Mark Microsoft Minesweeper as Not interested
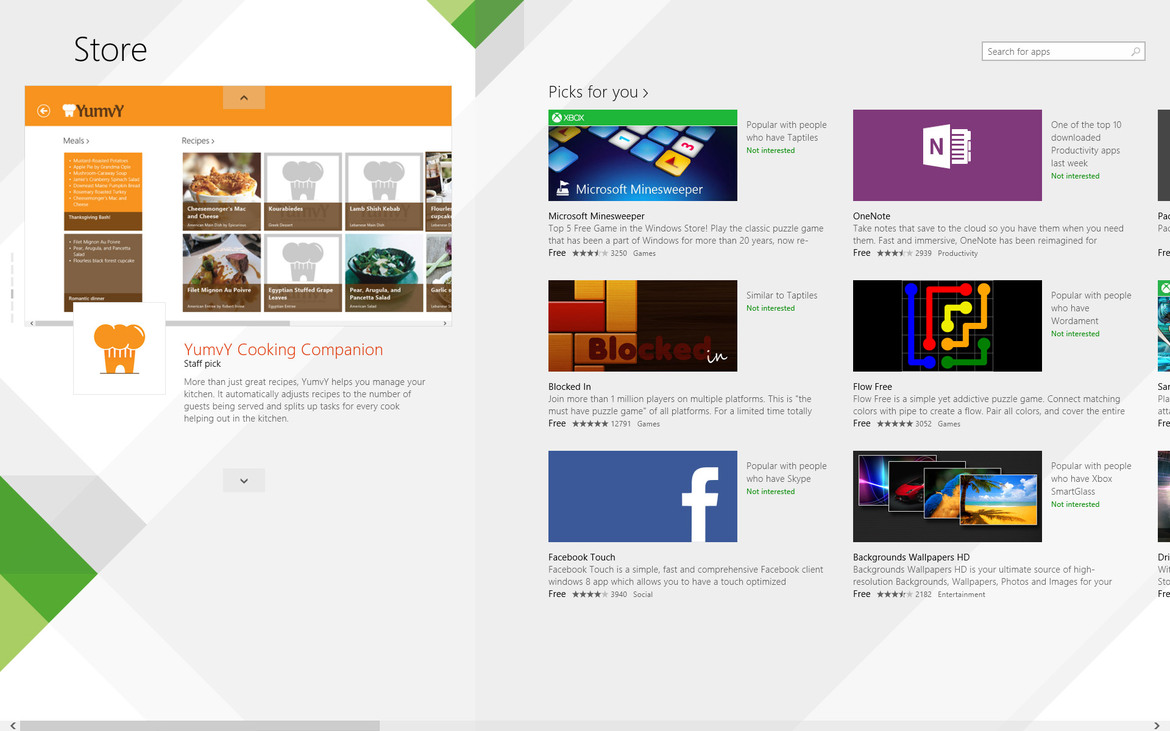 pos(770,151)
